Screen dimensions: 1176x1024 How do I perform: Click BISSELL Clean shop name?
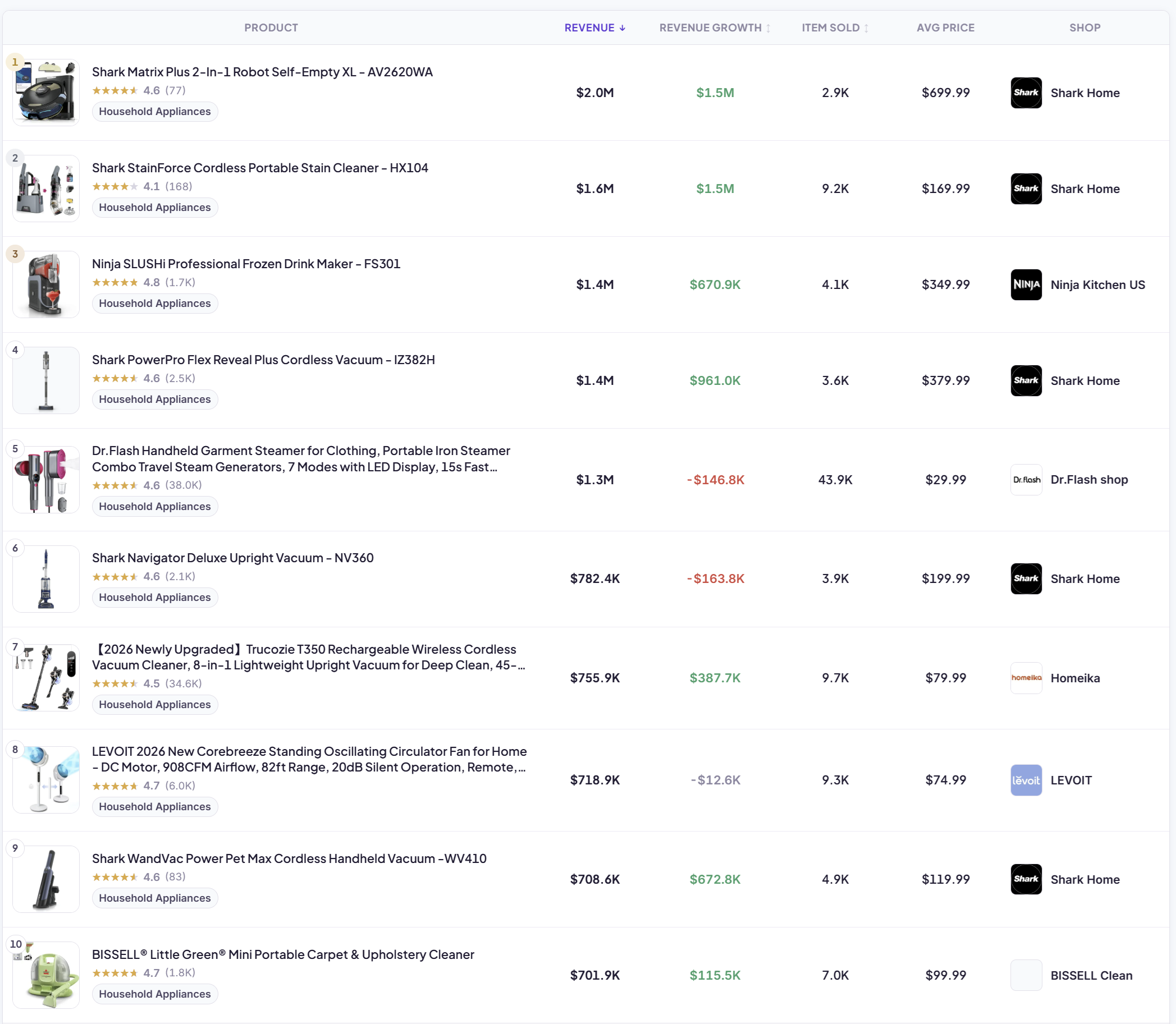tap(1091, 975)
